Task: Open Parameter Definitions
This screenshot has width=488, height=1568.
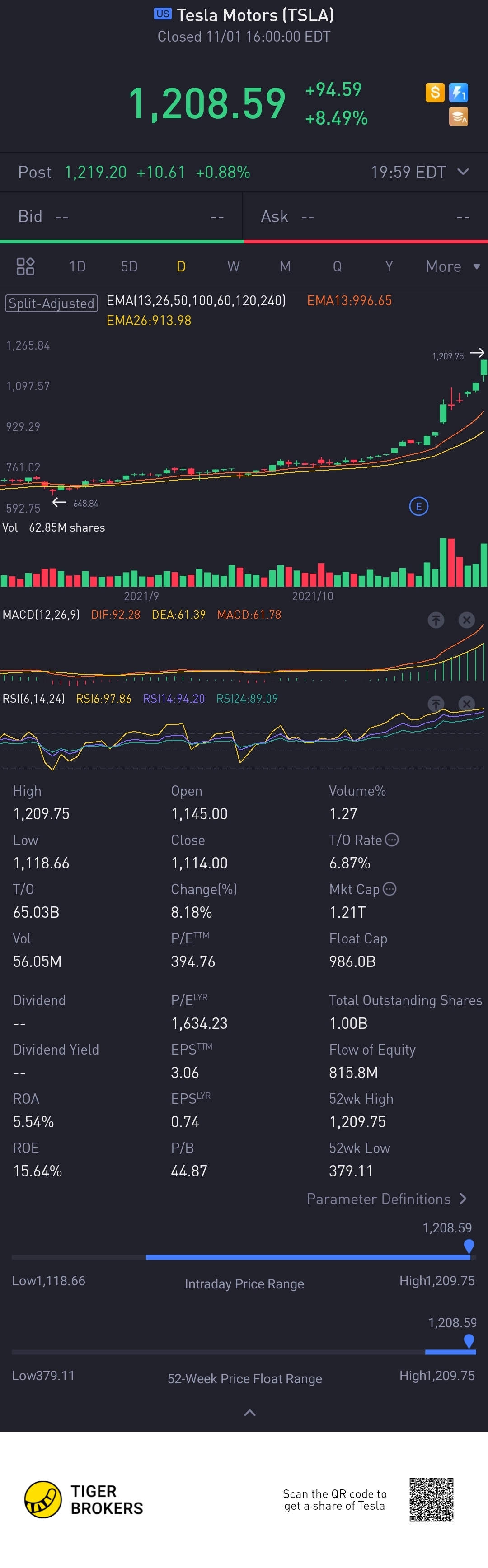Action: point(387,1199)
